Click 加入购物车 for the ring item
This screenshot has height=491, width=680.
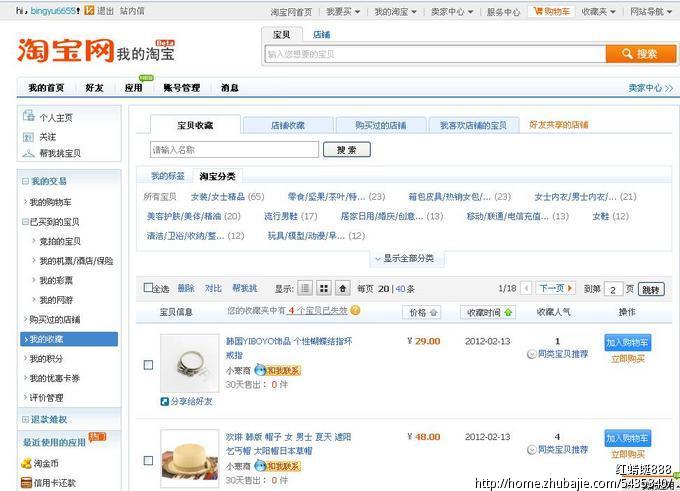[627, 342]
